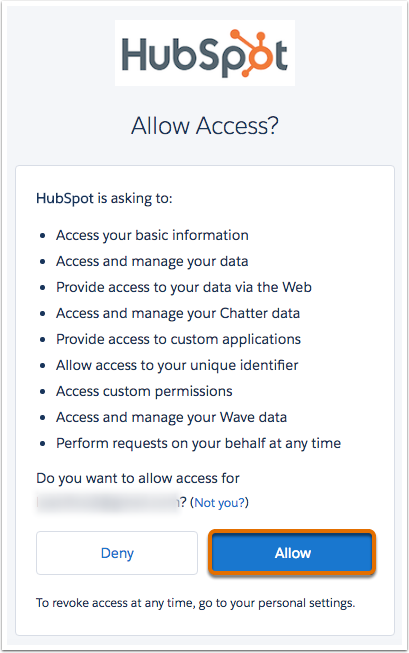The image size is (409, 653).
Task: Click "Access and manage your Wave data"
Action: click(172, 417)
